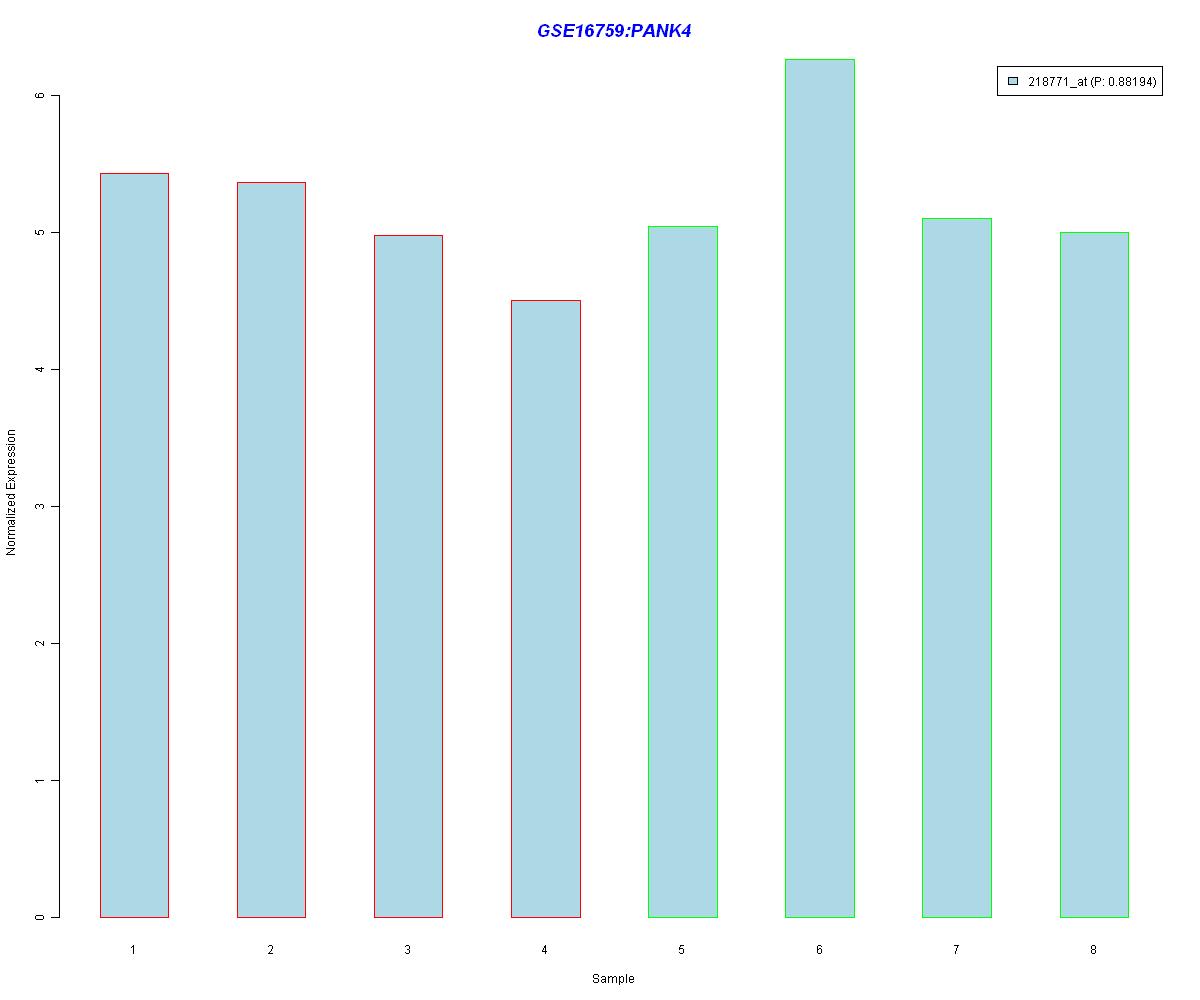Click x-axis label 2
The width and height of the screenshot is (1200, 1000).
(270, 949)
